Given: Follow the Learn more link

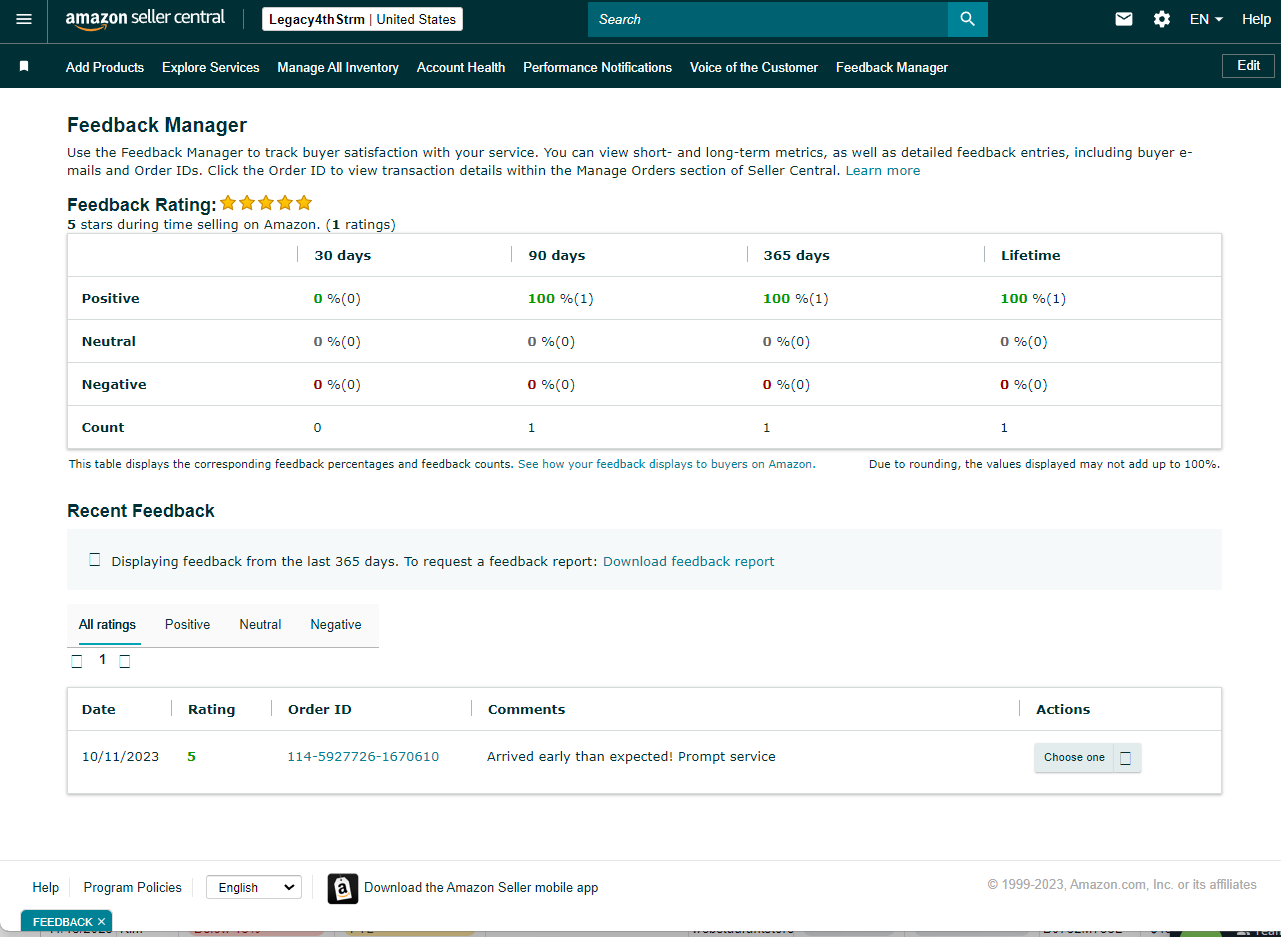Looking at the screenshot, I should tap(883, 171).
